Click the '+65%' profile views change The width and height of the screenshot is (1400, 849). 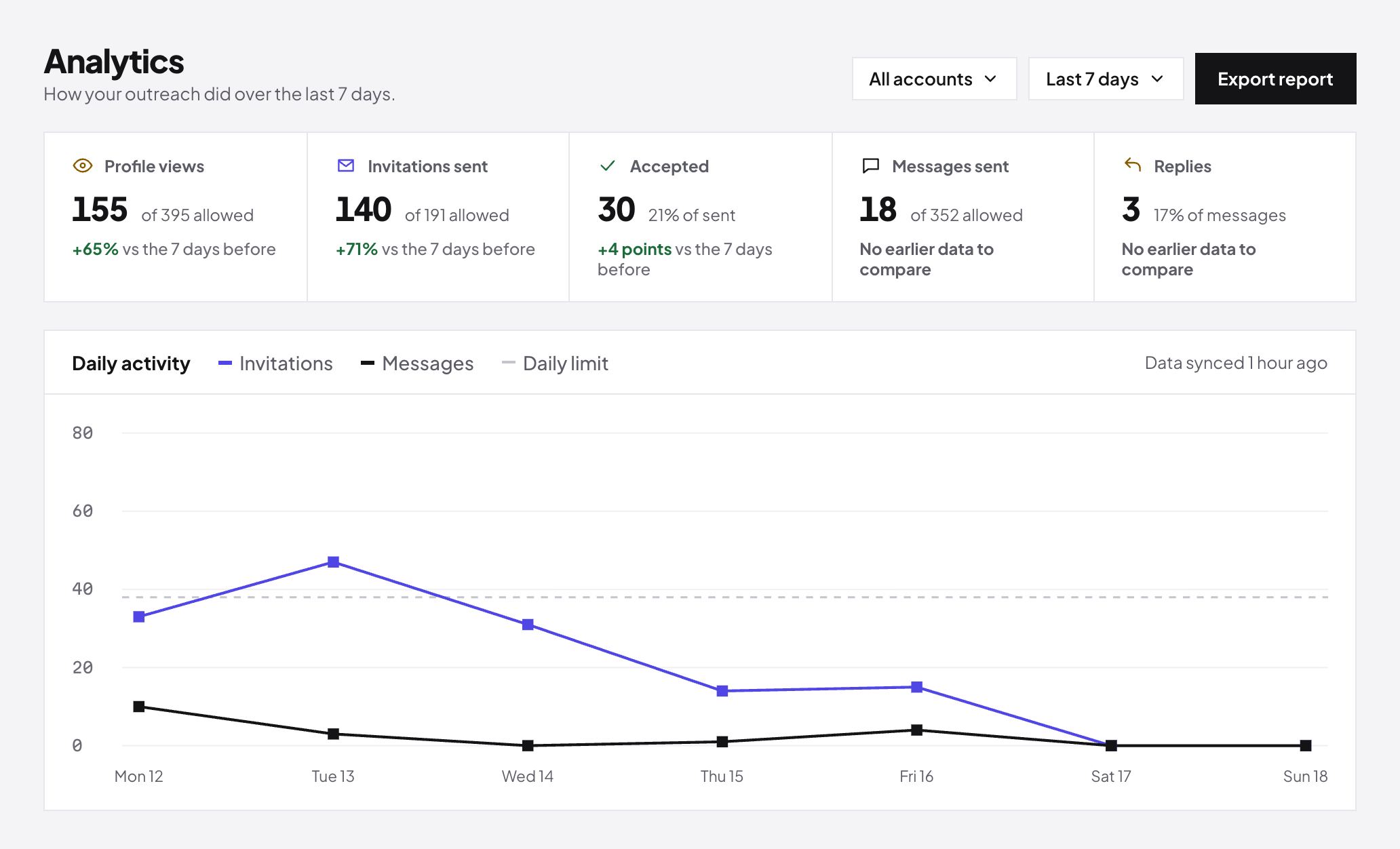[x=96, y=250]
